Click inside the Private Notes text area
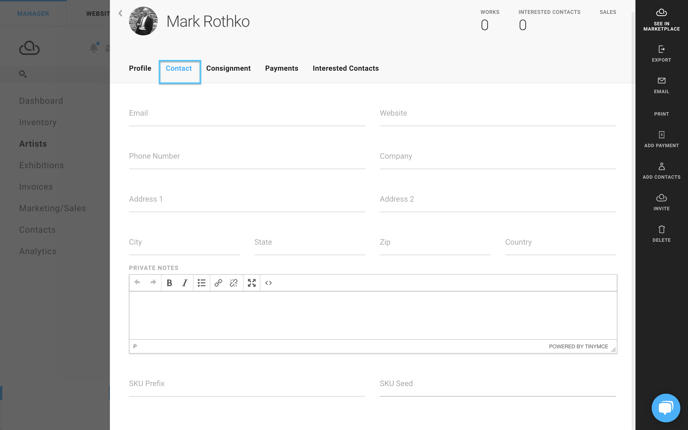Image resolution: width=688 pixels, height=430 pixels. 373,315
